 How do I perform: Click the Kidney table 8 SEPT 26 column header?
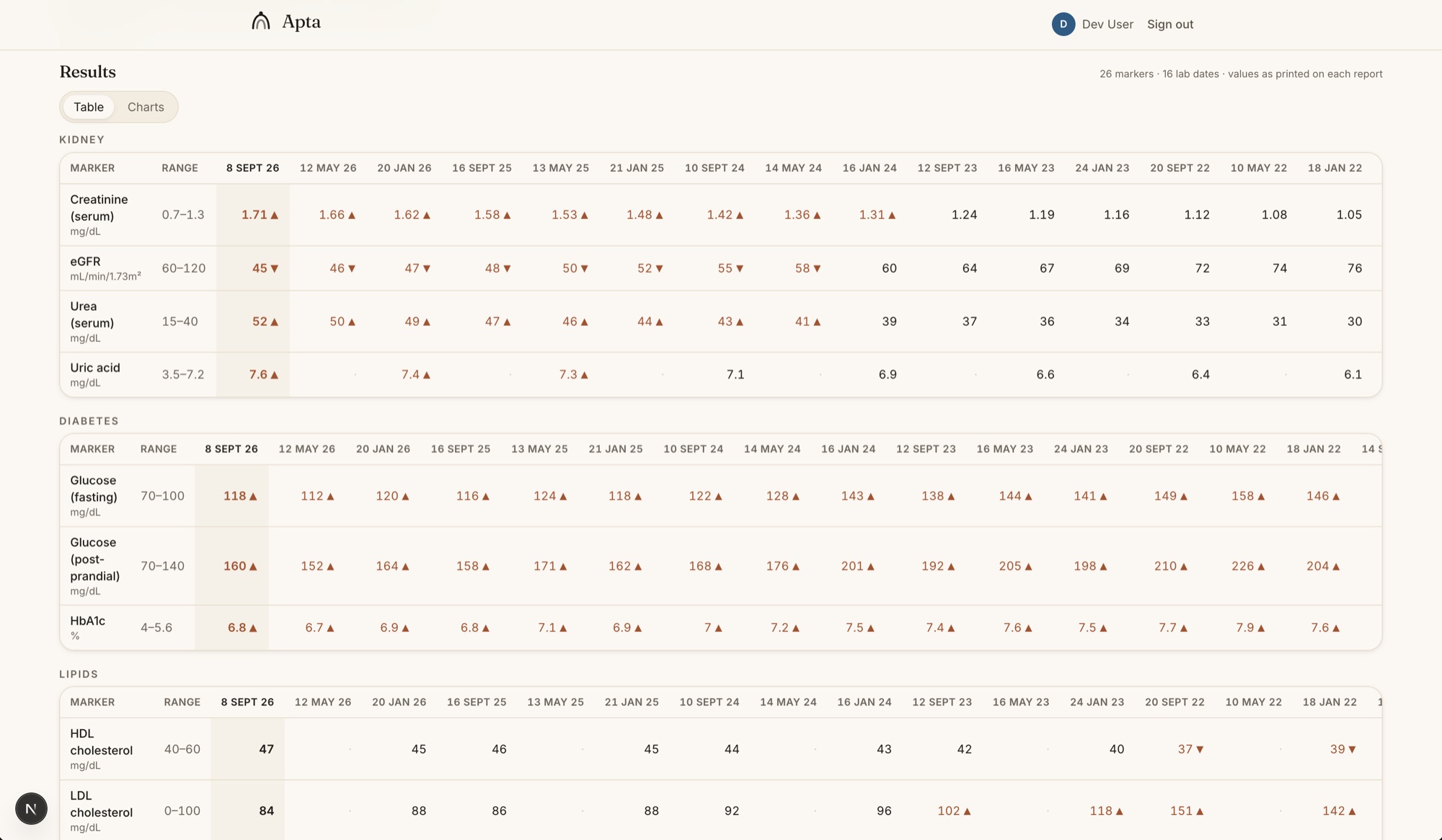(252, 168)
